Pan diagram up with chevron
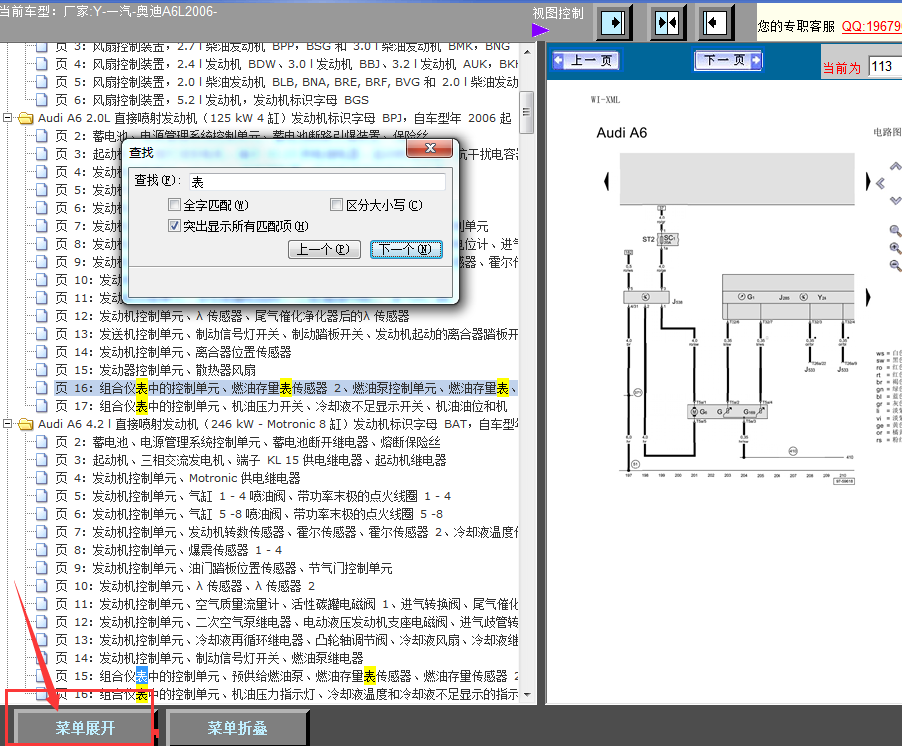 point(895,166)
